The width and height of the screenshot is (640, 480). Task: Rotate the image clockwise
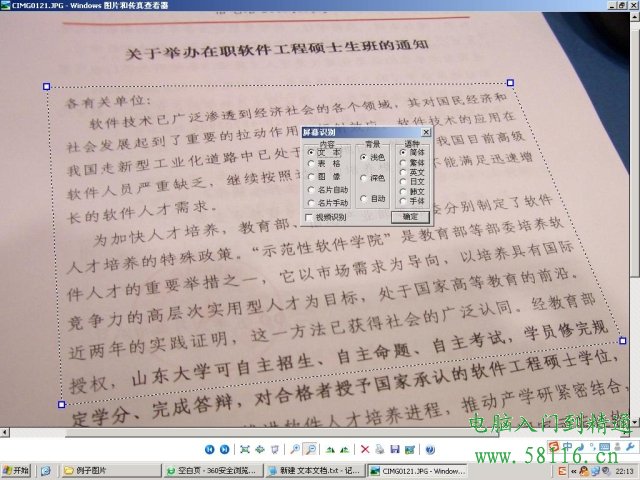click(x=331, y=450)
